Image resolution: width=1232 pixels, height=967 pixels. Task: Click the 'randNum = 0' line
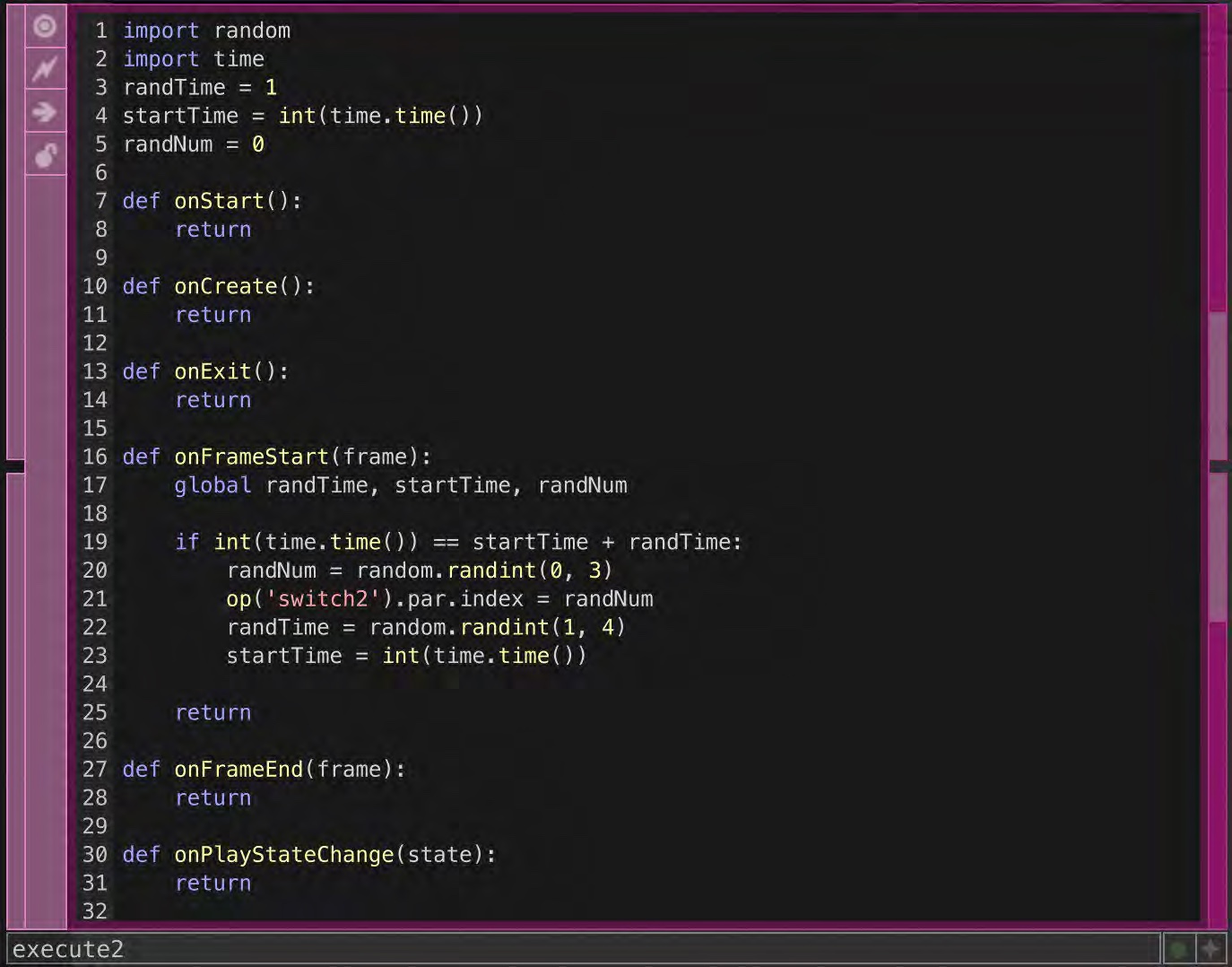[x=194, y=144]
